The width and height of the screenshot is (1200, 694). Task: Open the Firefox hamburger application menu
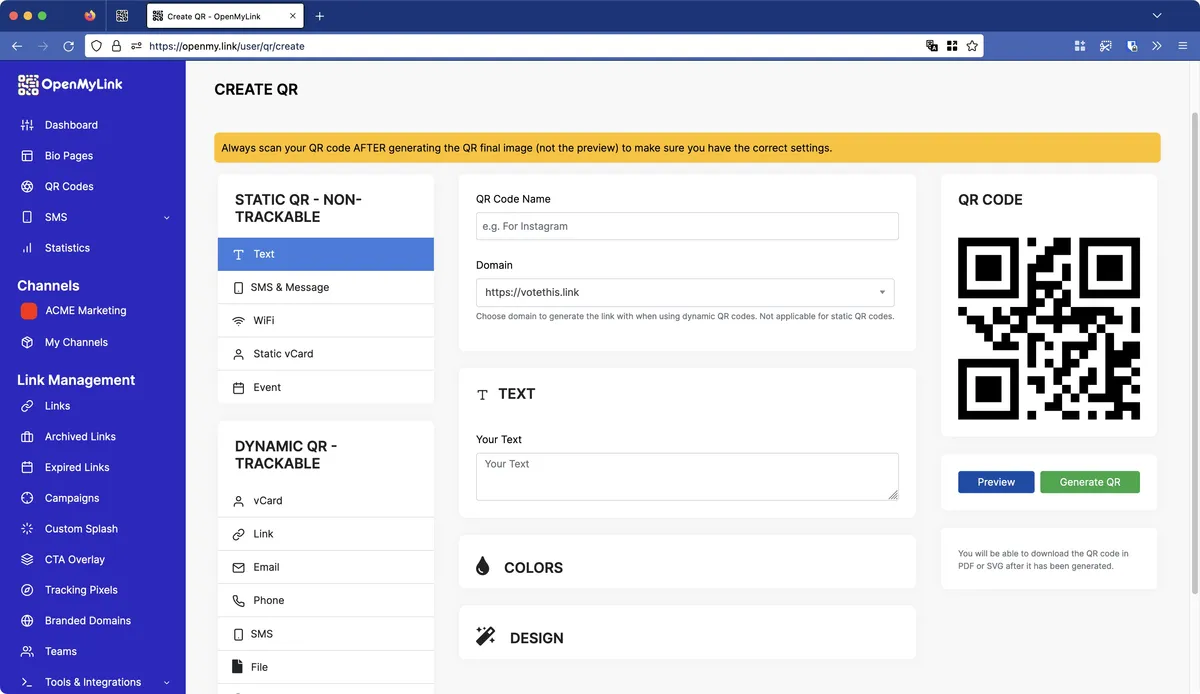(1182, 46)
